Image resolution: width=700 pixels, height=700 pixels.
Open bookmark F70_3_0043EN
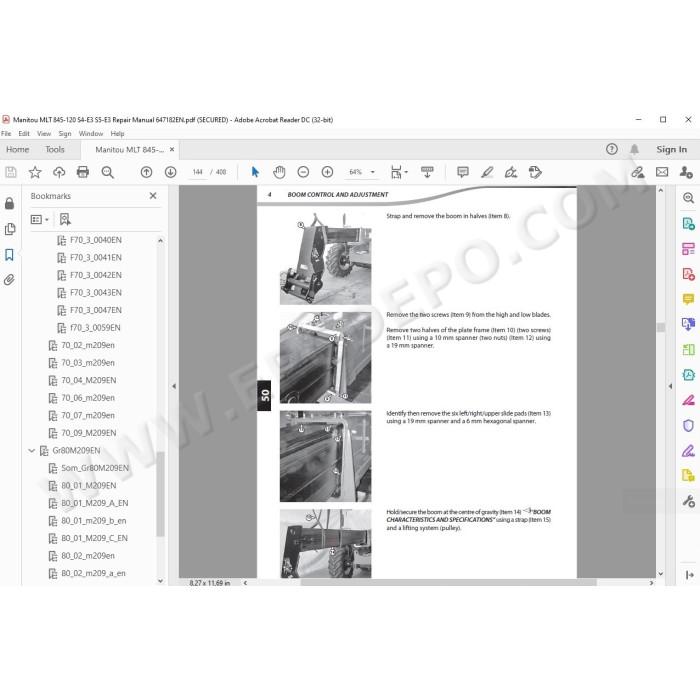pos(96,293)
